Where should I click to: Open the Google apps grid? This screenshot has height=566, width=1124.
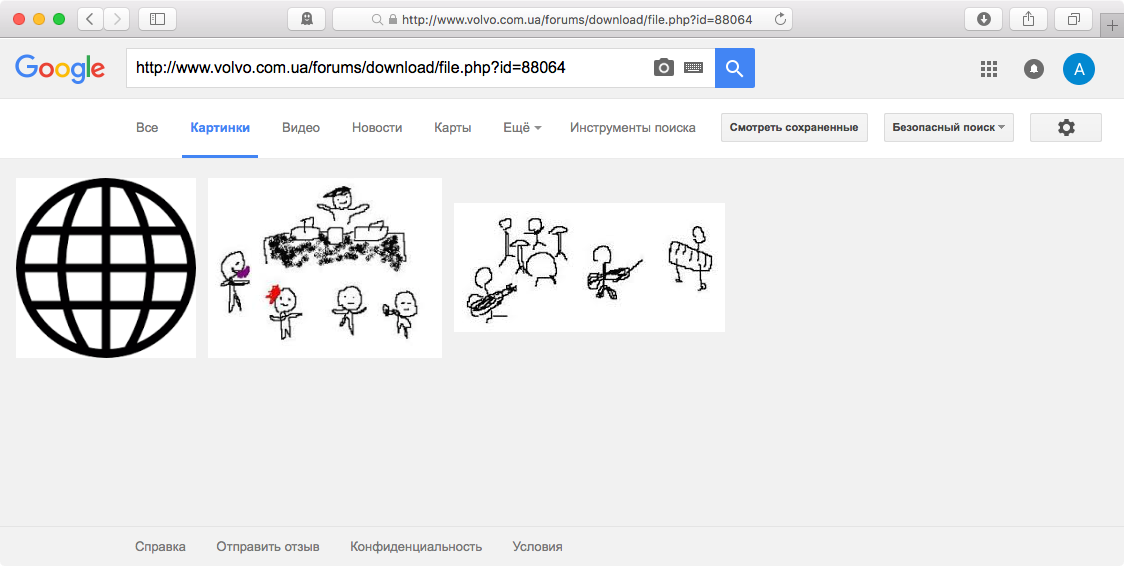click(989, 68)
